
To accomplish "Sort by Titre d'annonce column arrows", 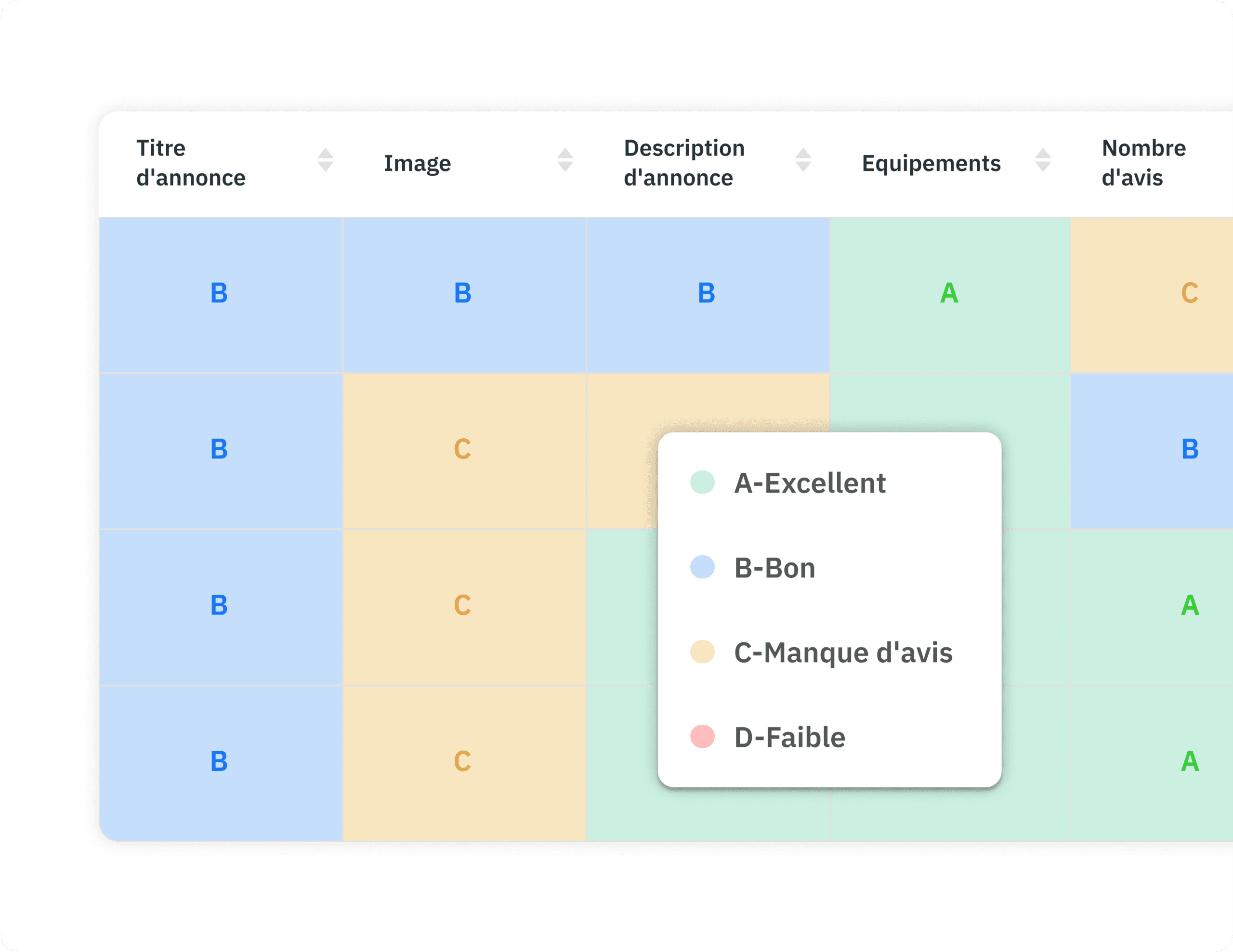I will point(325,160).
